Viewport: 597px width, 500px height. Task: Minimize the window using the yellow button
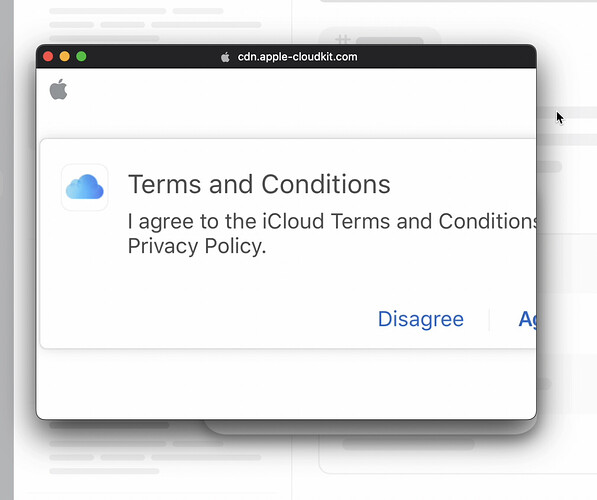coord(65,56)
